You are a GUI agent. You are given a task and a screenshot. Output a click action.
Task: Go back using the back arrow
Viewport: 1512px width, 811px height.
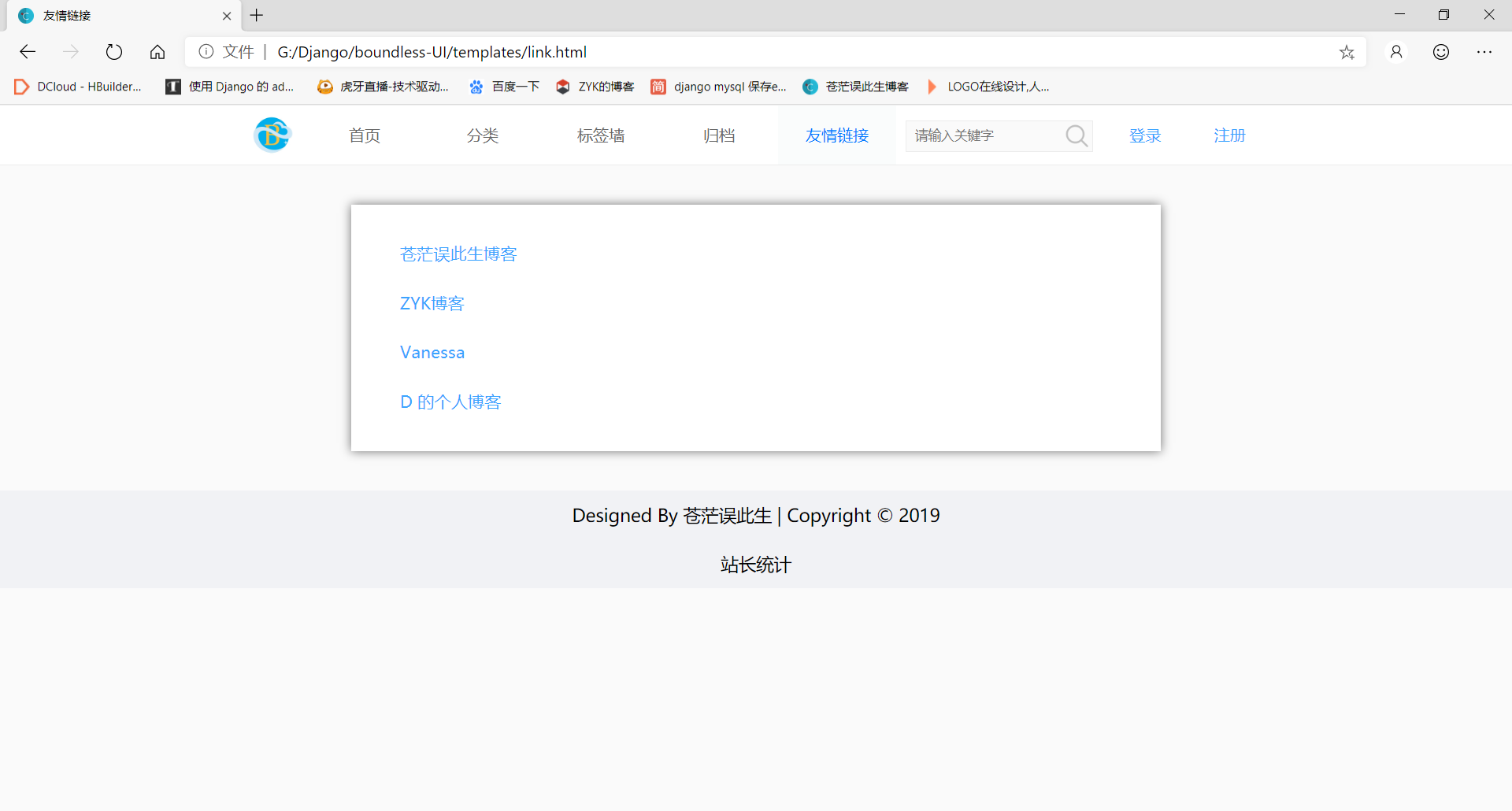pos(28,52)
